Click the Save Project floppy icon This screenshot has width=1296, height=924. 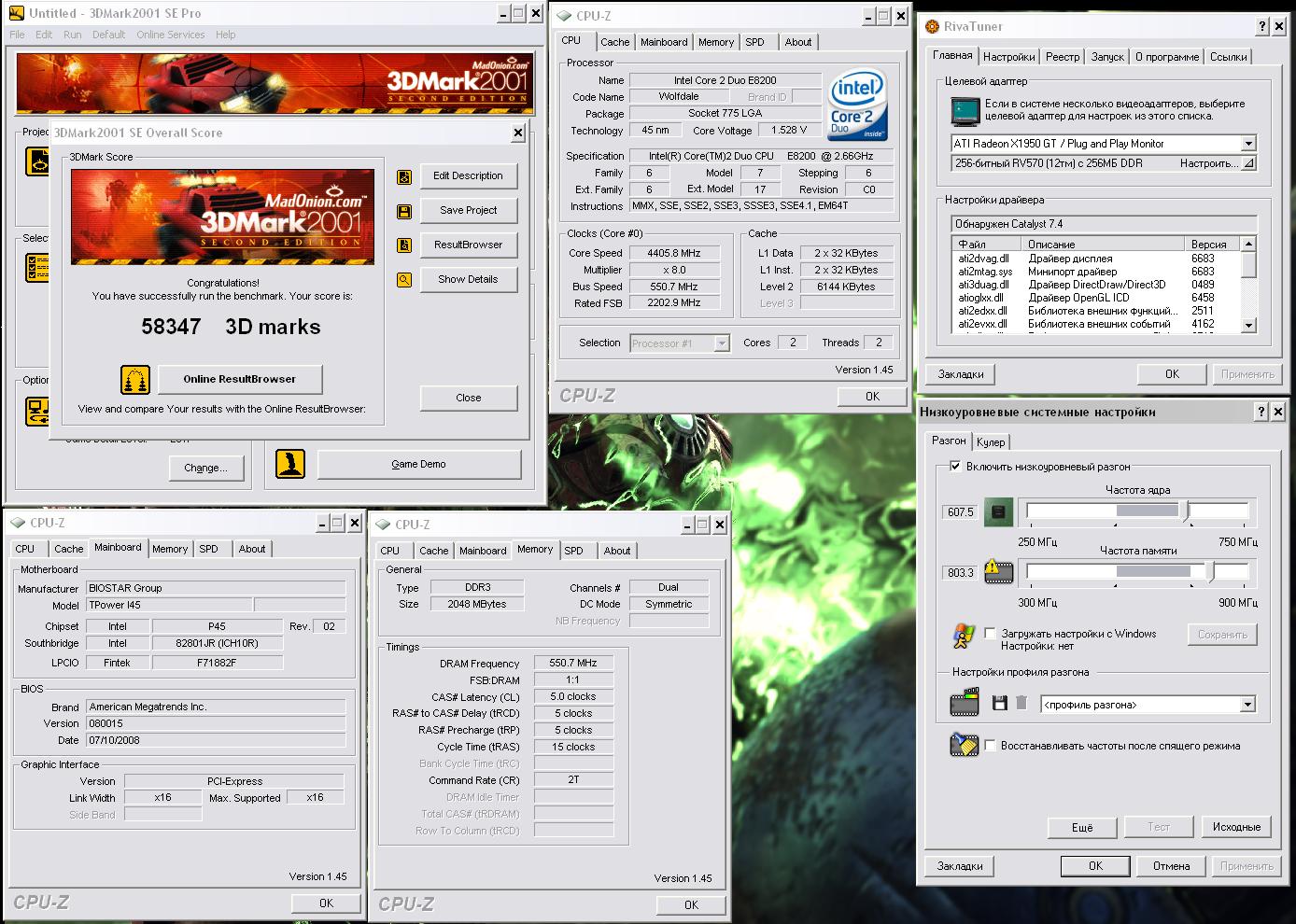404,211
